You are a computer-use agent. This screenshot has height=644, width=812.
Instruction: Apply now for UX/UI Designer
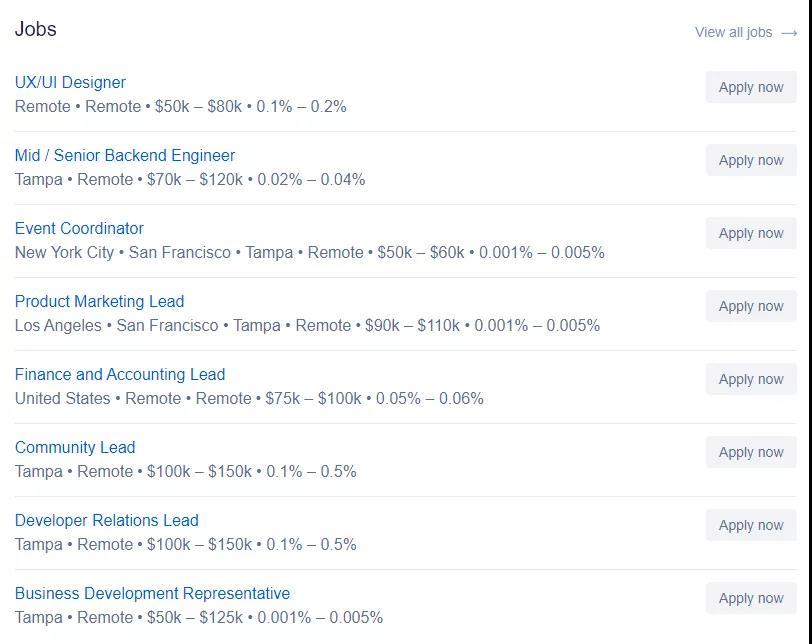tap(750, 87)
